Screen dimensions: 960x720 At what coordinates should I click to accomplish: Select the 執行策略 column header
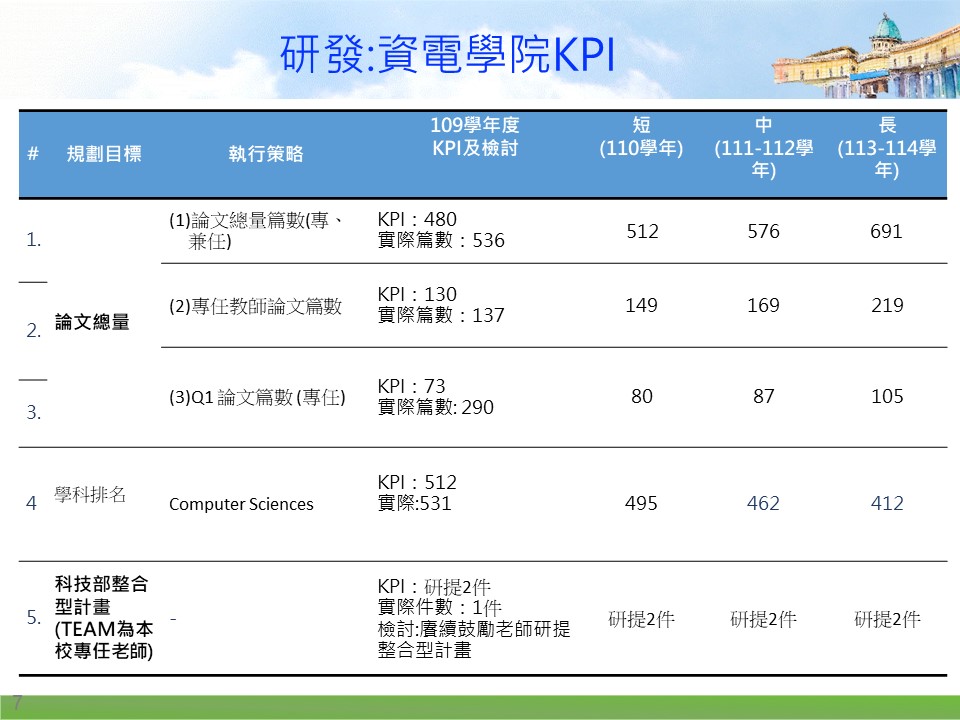266,154
